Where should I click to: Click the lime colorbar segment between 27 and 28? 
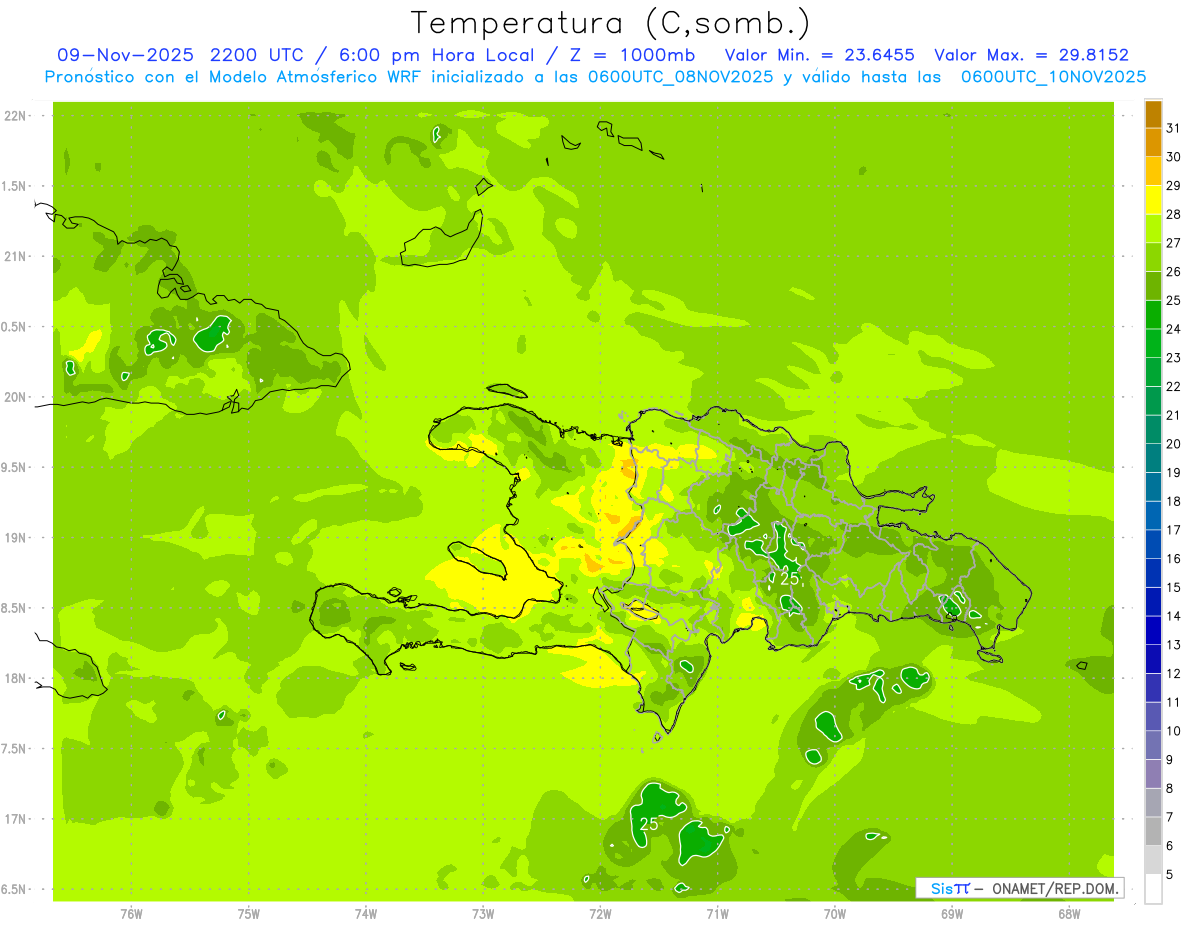click(1153, 229)
